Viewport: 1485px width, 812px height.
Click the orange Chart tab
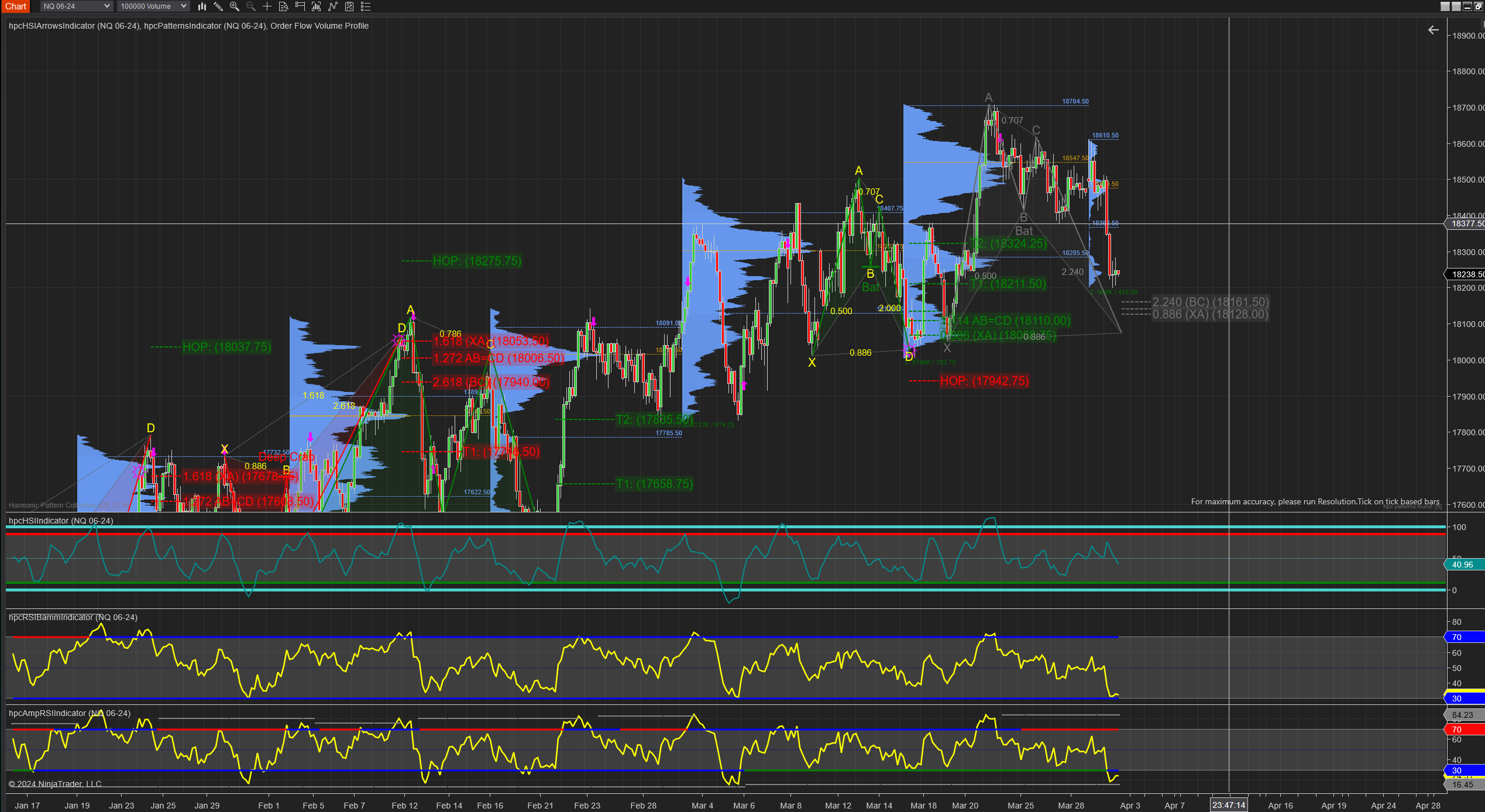(16, 6)
